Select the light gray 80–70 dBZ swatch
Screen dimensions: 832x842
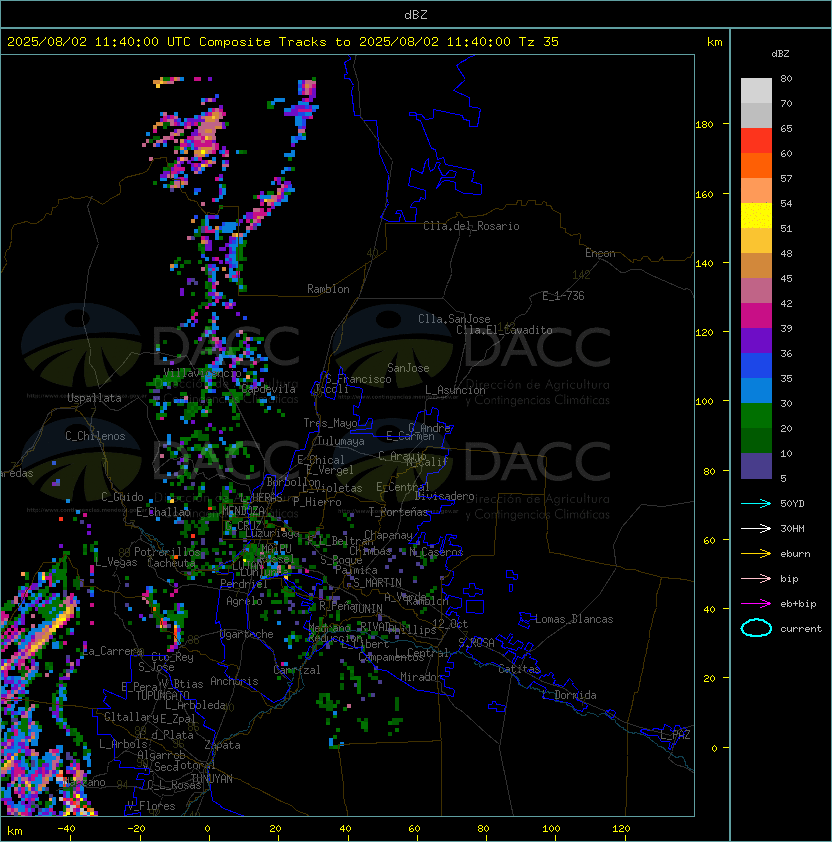(x=756, y=91)
